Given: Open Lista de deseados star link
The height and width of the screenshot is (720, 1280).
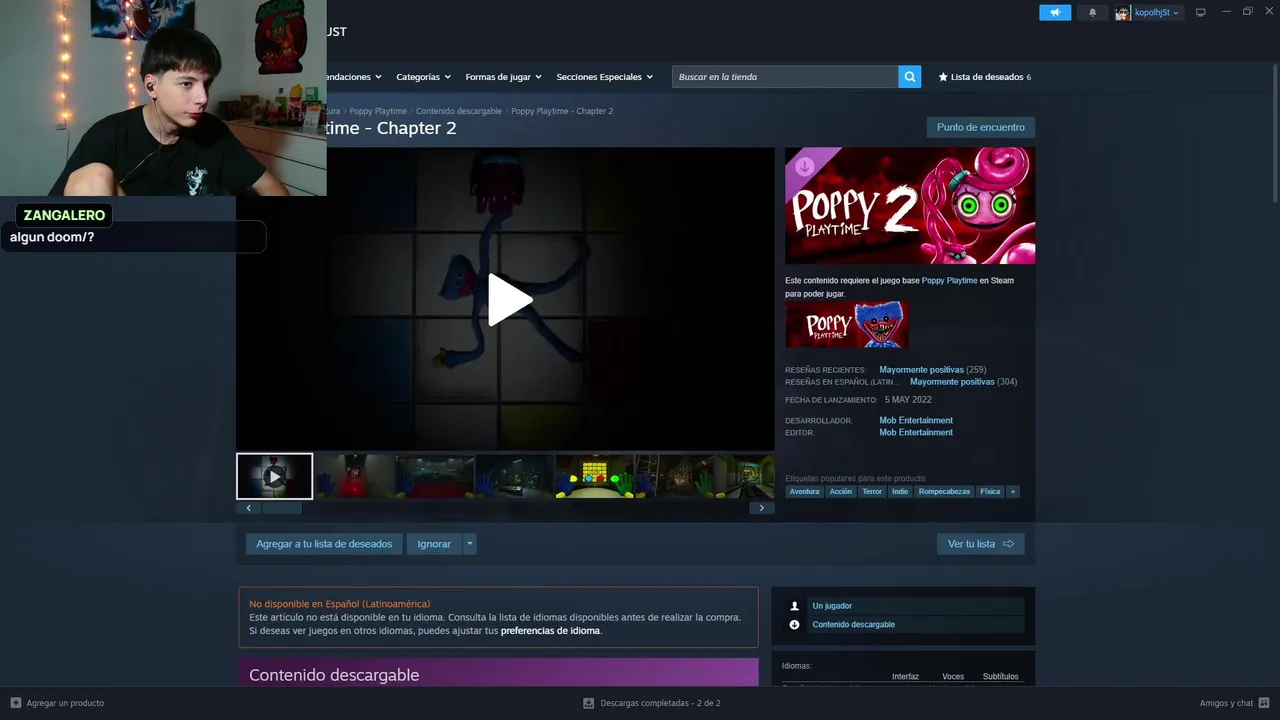Looking at the screenshot, I should point(984,77).
